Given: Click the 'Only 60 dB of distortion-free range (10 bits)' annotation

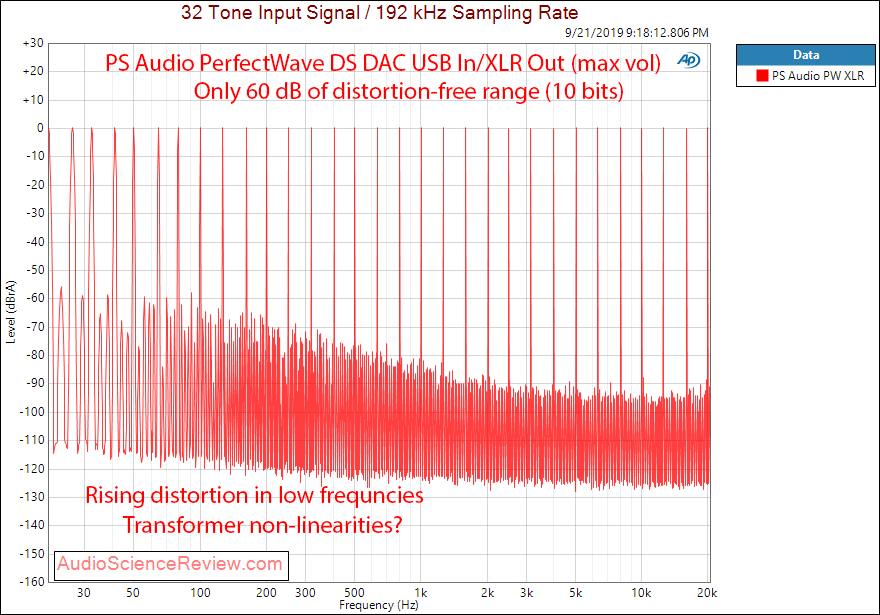Looking at the screenshot, I should click(x=409, y=91).
